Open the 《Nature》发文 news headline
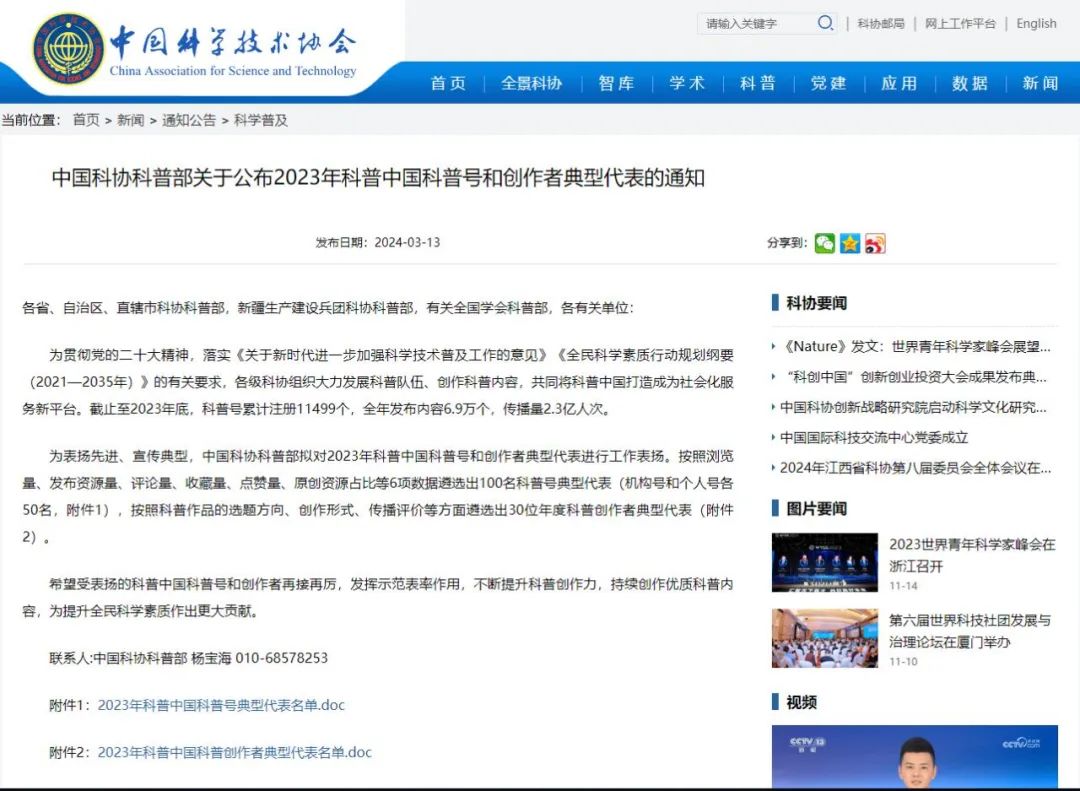This screenshot has width=1080, height=791. click(915, 347)
